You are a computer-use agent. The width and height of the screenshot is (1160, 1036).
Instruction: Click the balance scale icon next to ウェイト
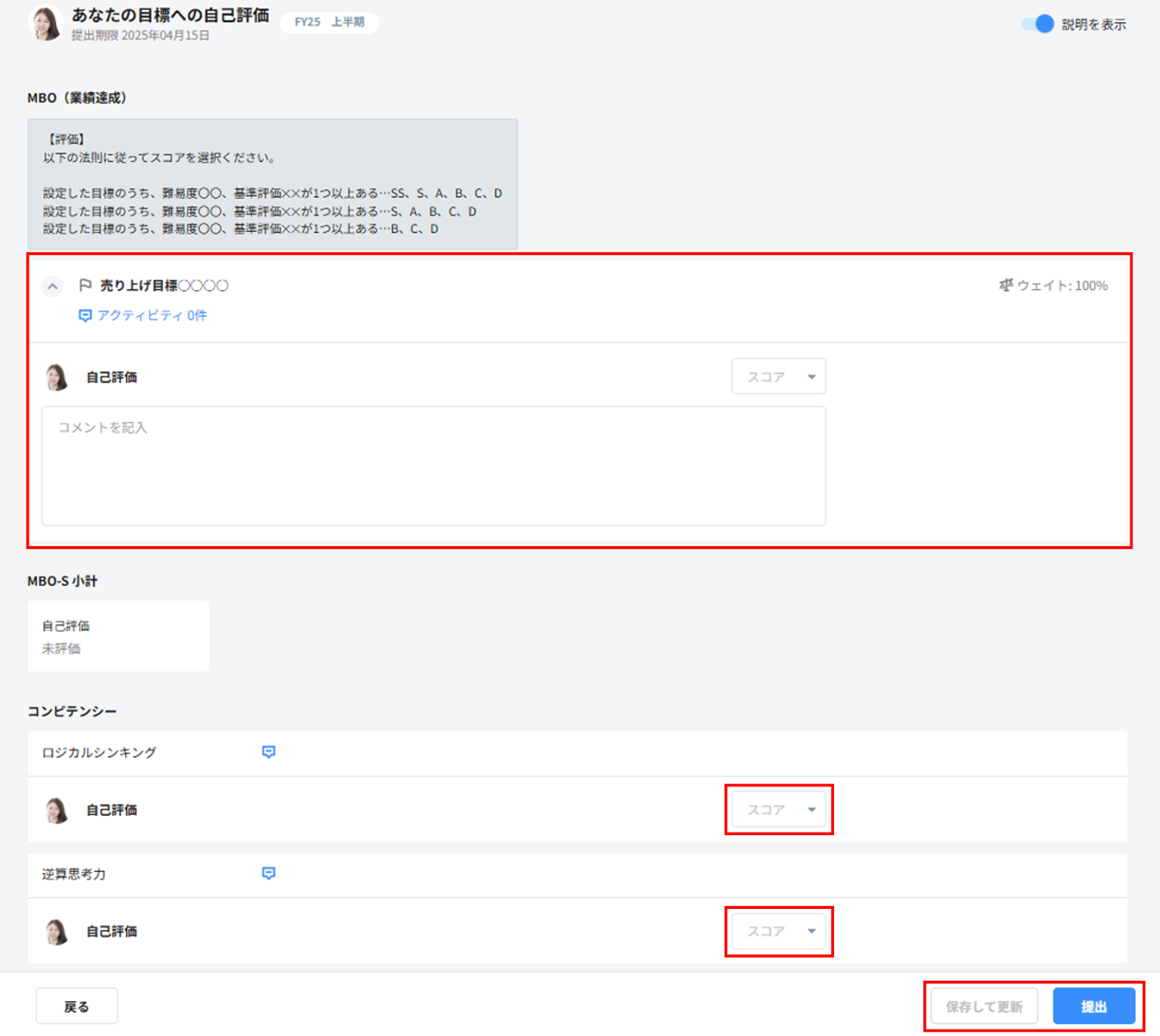point(1005,285)
